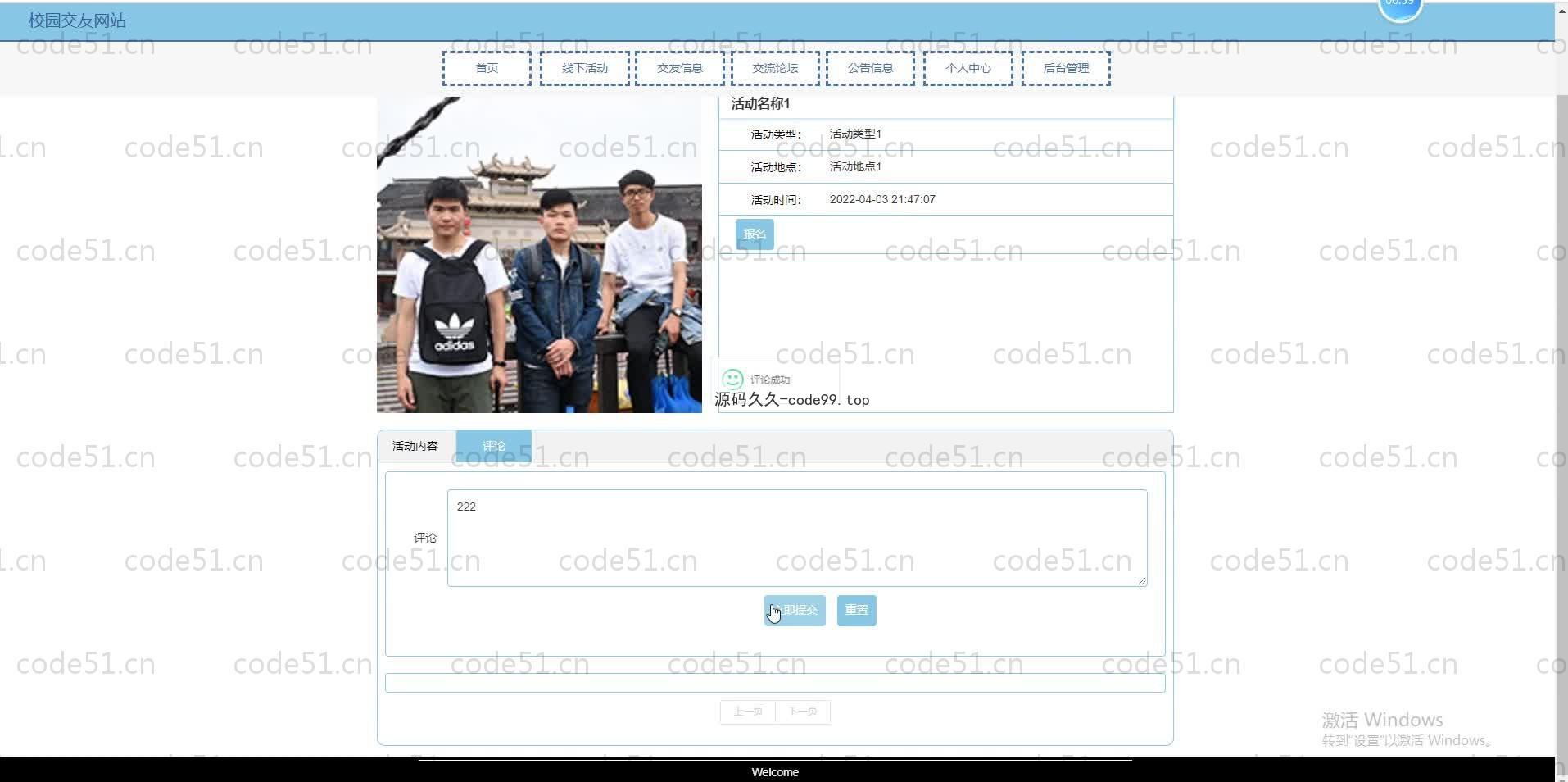The height and width of the screenshot is (782, 1568).
Task: Switch to the 活动内容 tab
Action: (x=415, y=446)
